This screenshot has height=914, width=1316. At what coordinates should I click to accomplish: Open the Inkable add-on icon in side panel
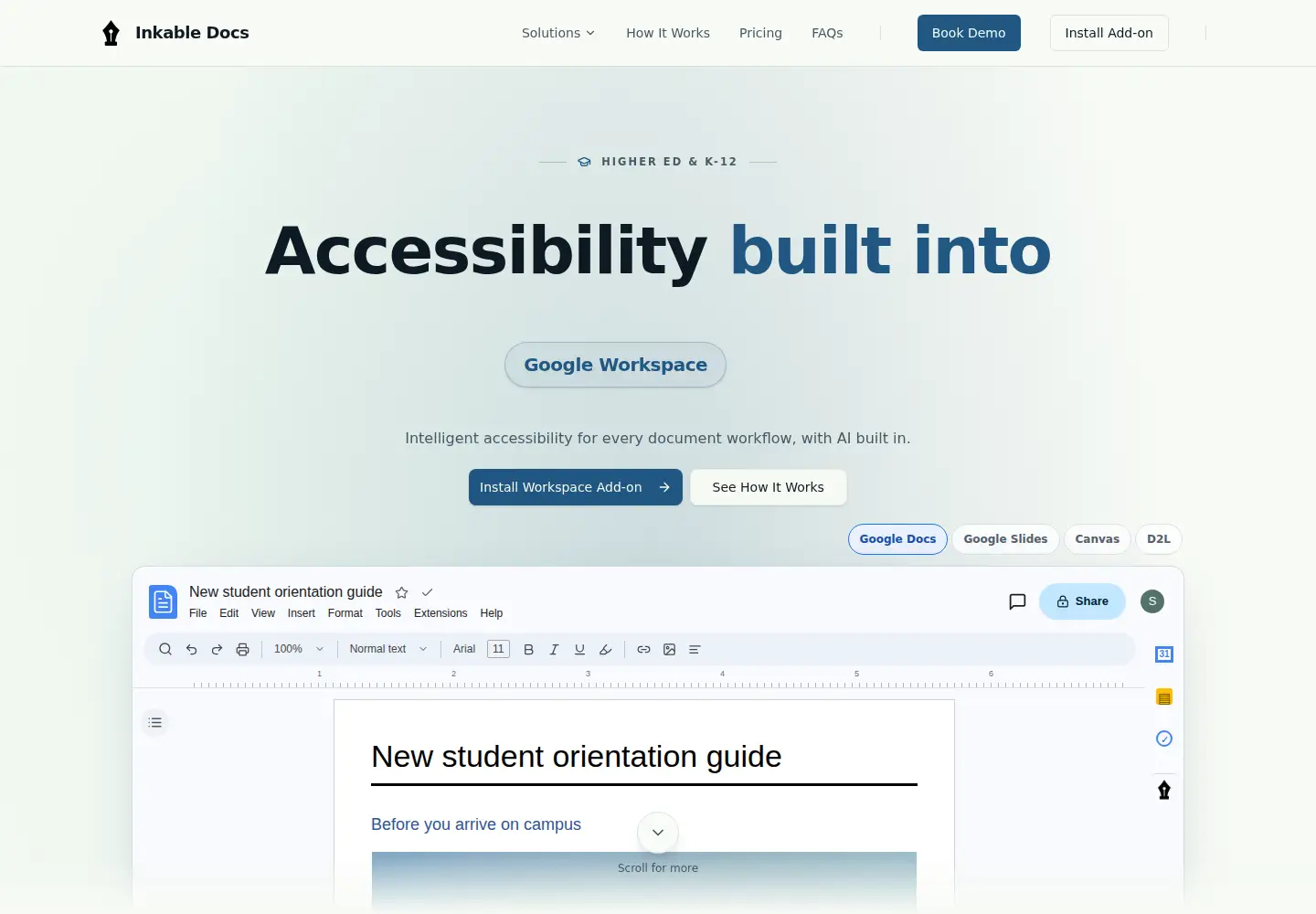coord(1164,791)
